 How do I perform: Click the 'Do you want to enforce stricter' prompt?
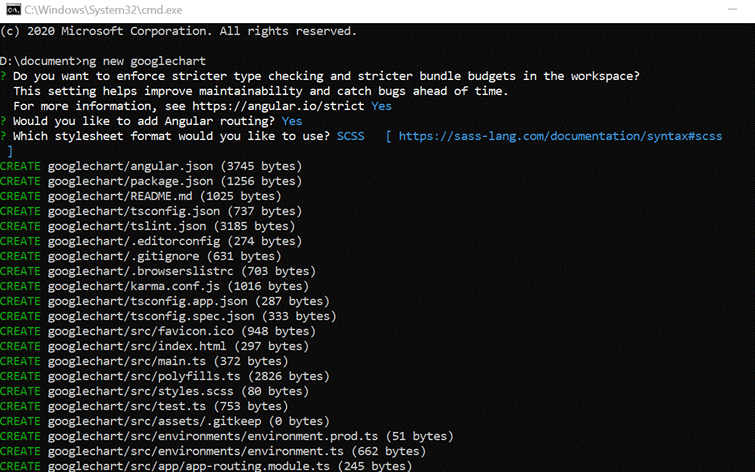[x=326, y=76]
